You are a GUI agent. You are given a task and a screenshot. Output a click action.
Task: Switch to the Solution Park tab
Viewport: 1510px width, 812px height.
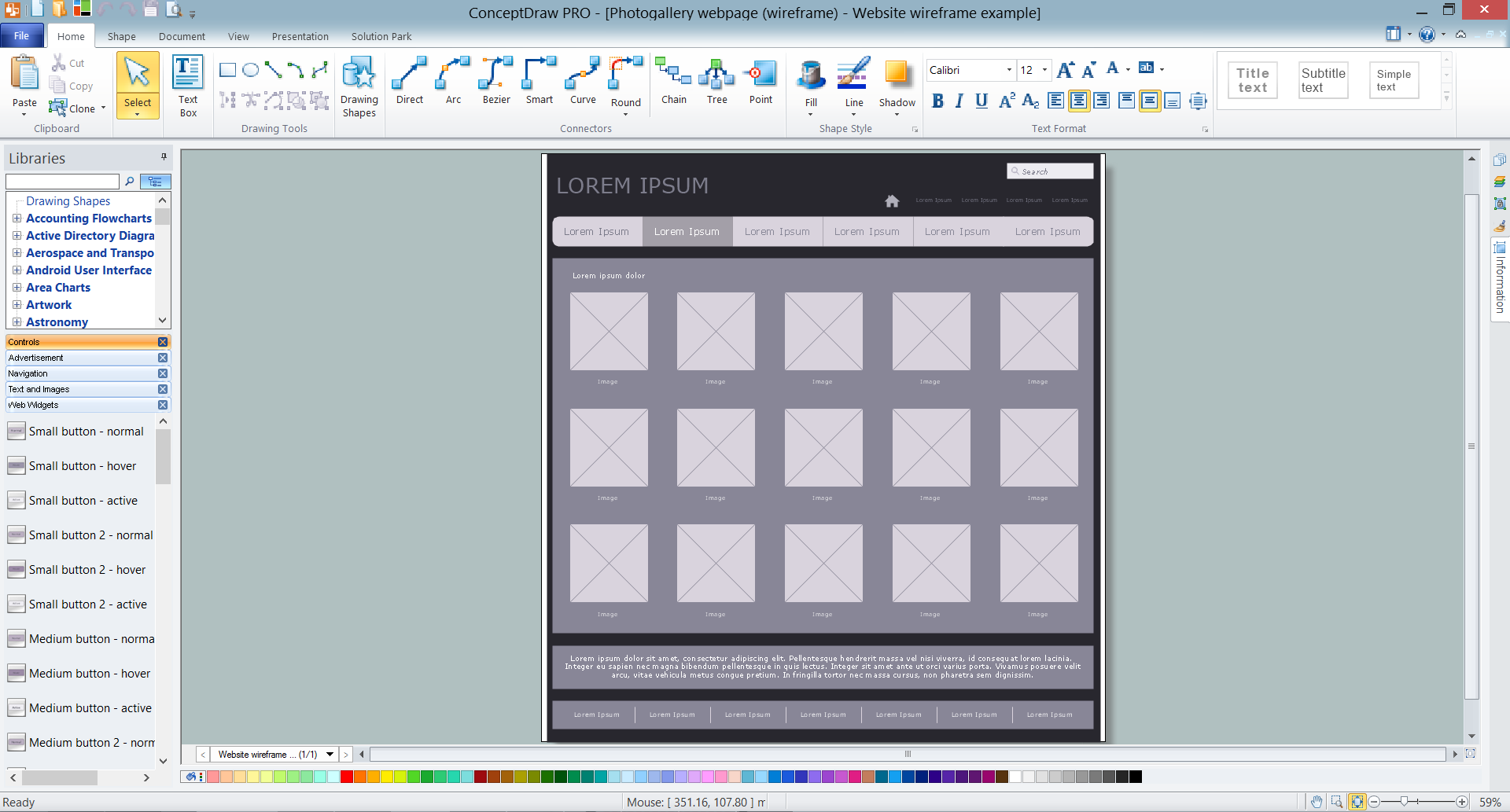(381, 36)
